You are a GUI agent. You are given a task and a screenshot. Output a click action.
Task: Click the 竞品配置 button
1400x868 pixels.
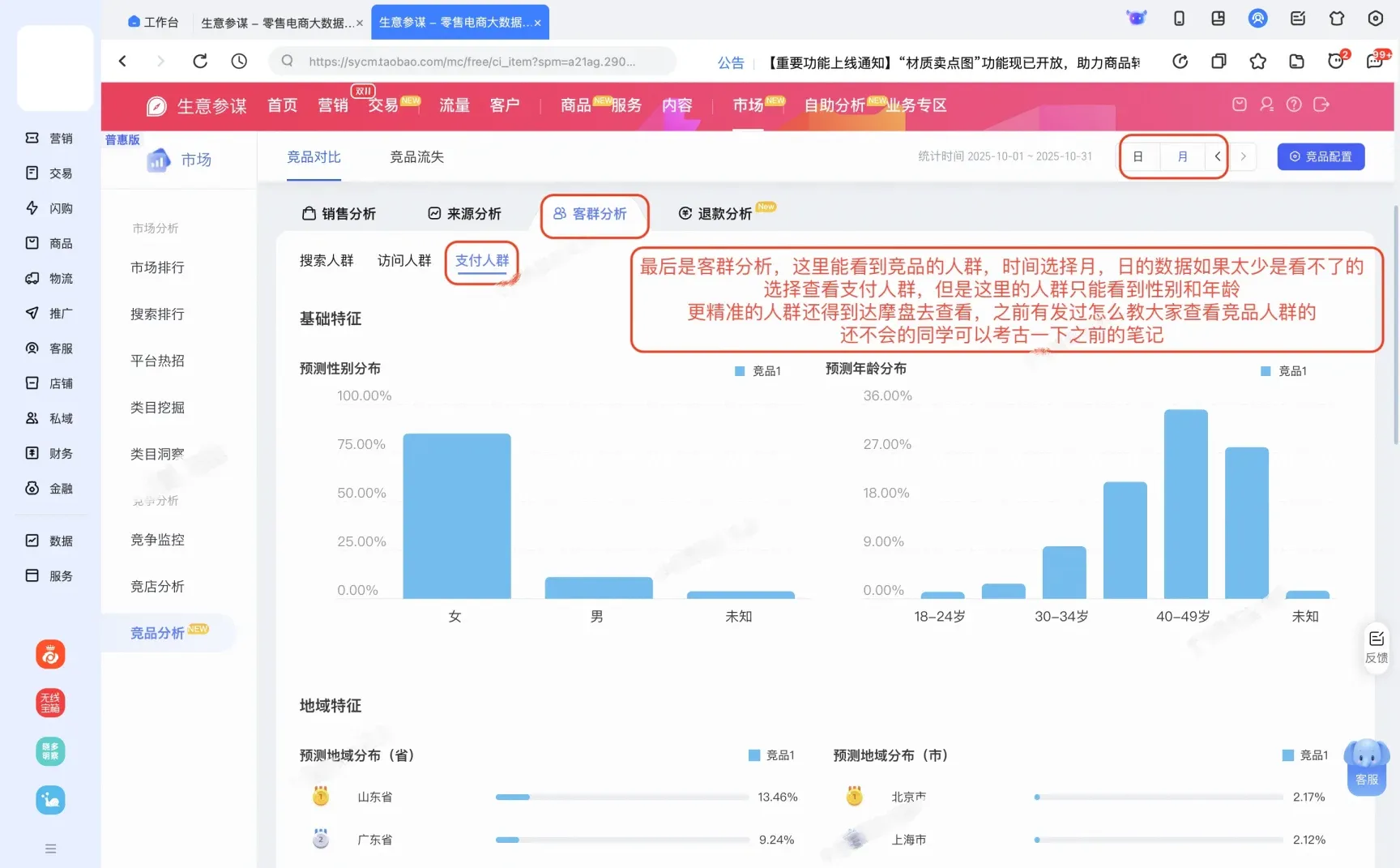[x=1321, y=156]
